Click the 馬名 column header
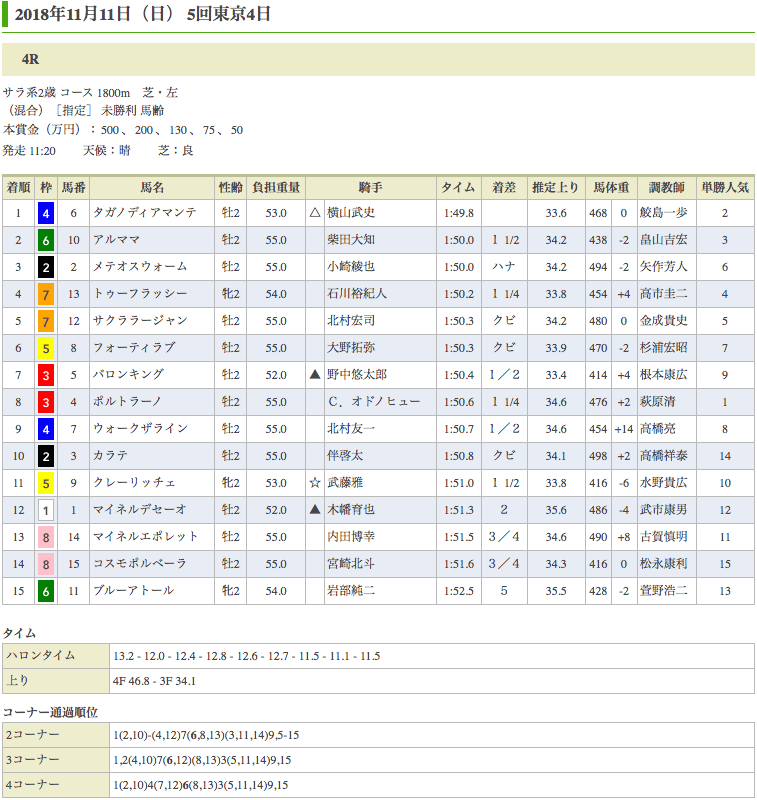757x800 pixels. tap(152, 187)
